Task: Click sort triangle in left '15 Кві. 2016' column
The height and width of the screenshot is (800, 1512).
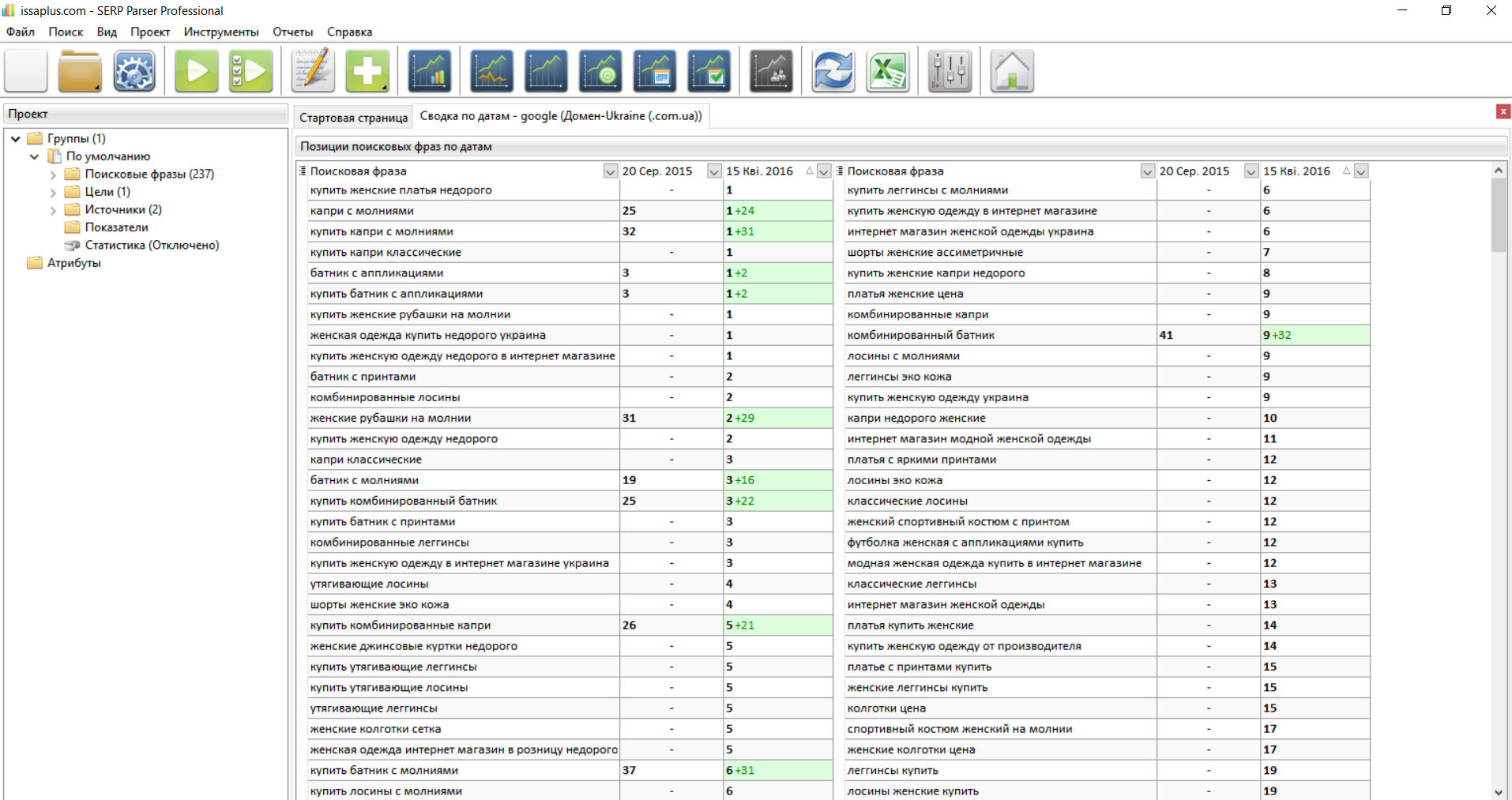Action: click(x=809, y=171)
